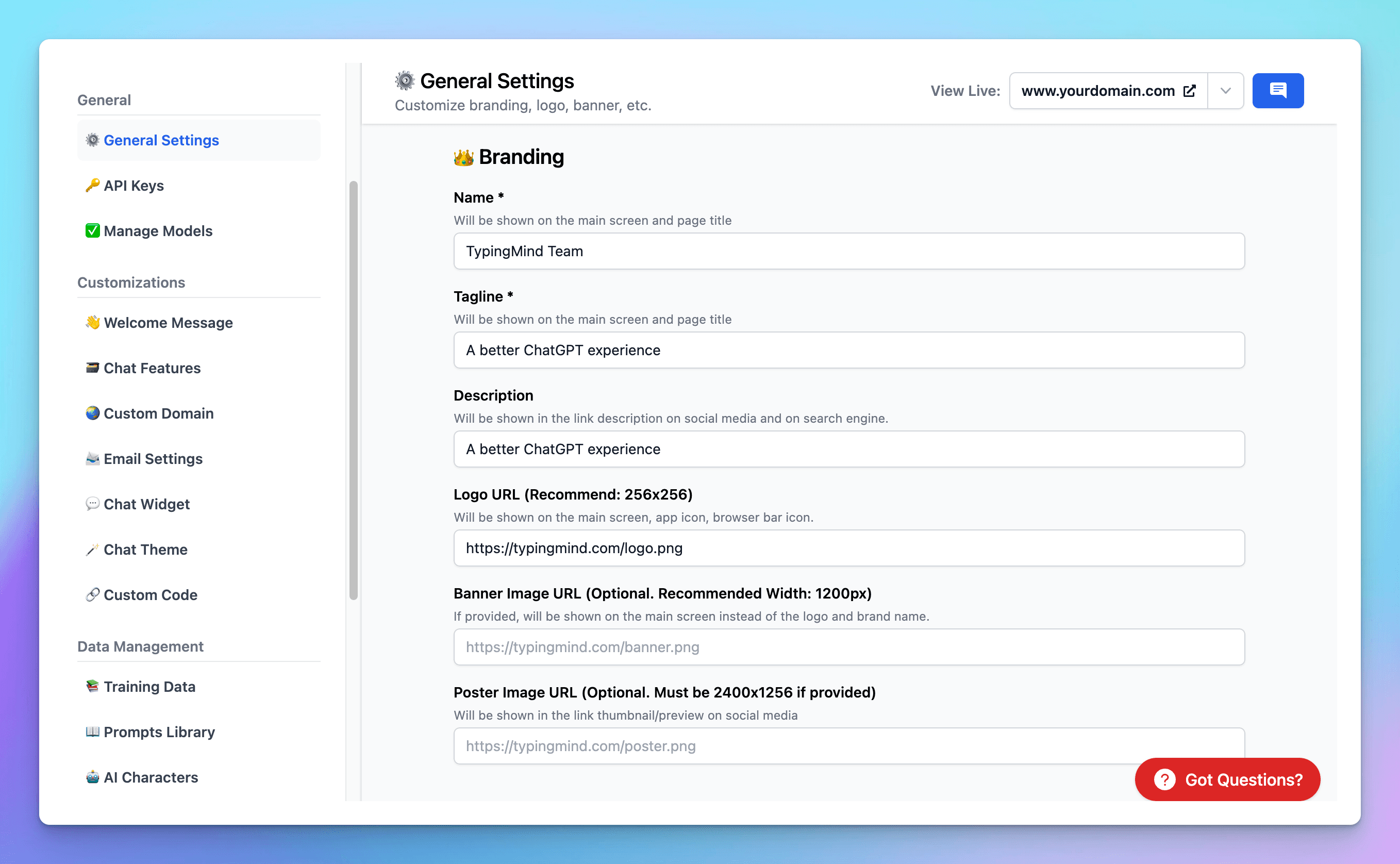Screen dimensions: 1400x864
Task: Click the speech bubble icon by Chat Widget
Action: point(92,504)
